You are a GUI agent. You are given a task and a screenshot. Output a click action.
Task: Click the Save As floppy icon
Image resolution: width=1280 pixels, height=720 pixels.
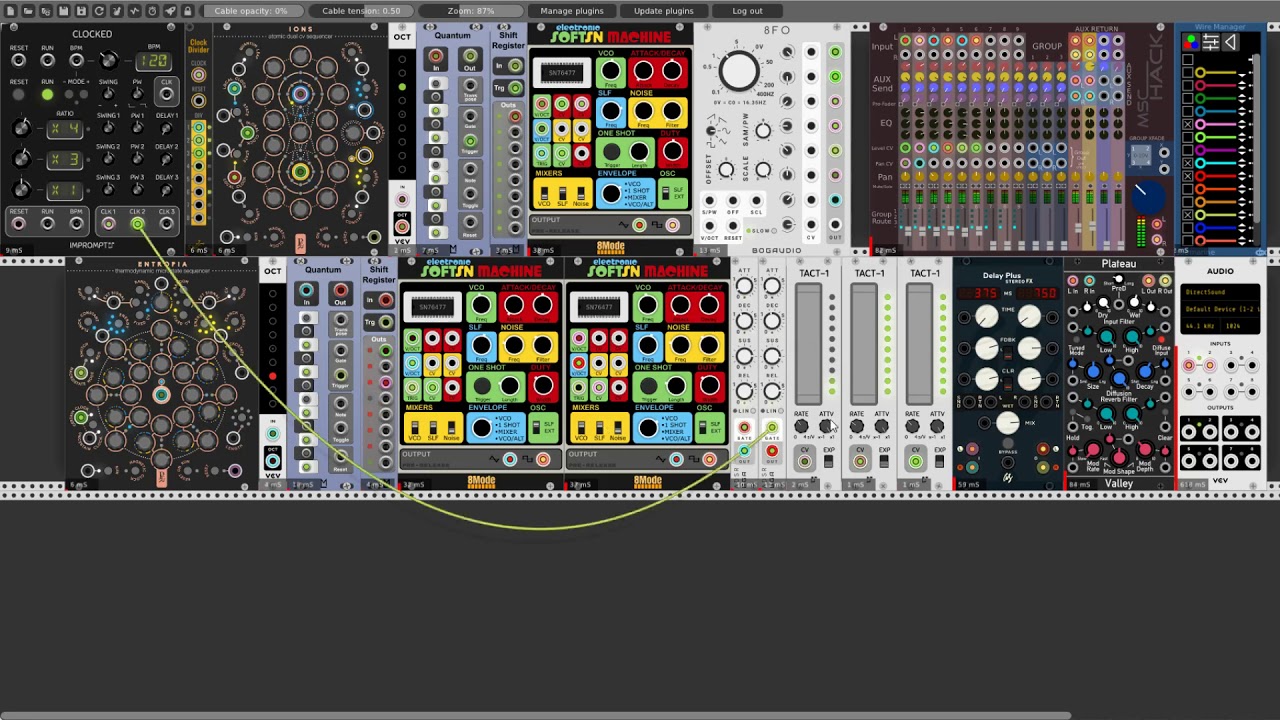tap(81, 11)
